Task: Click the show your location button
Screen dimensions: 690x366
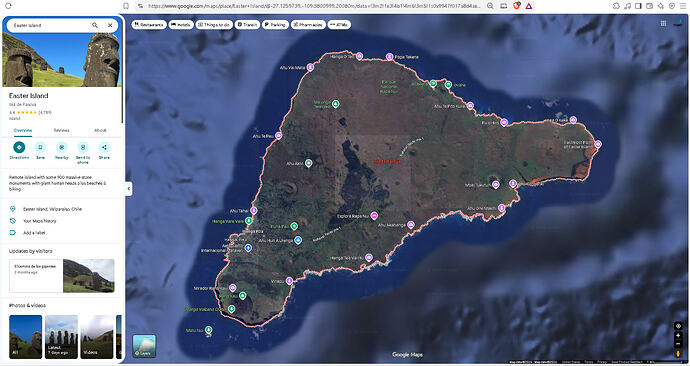Action: pyautogui.click(x=678, y=326)
